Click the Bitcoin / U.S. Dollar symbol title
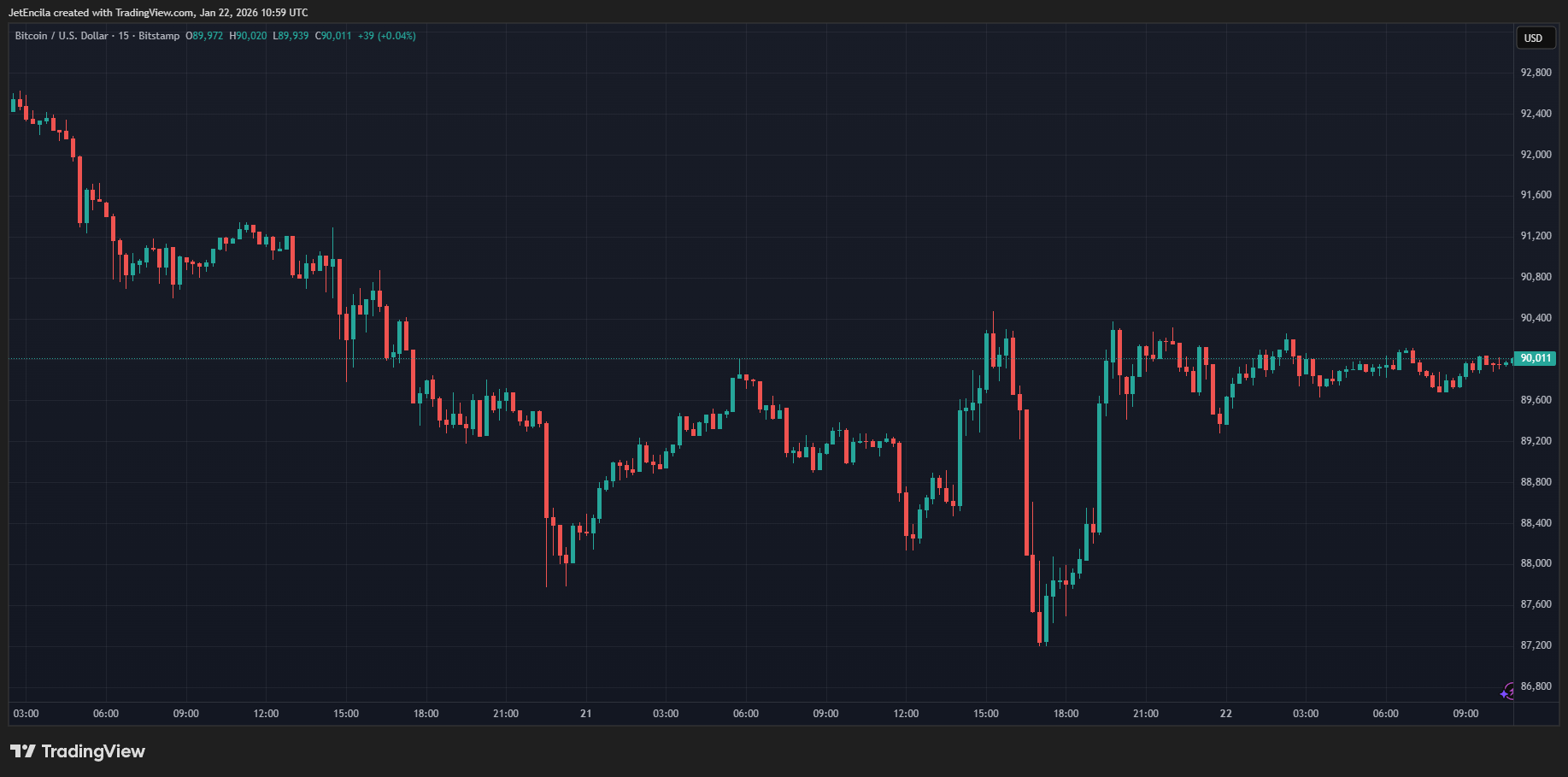The height and width of the screenshot is (777, 1568). pos(62,36)
